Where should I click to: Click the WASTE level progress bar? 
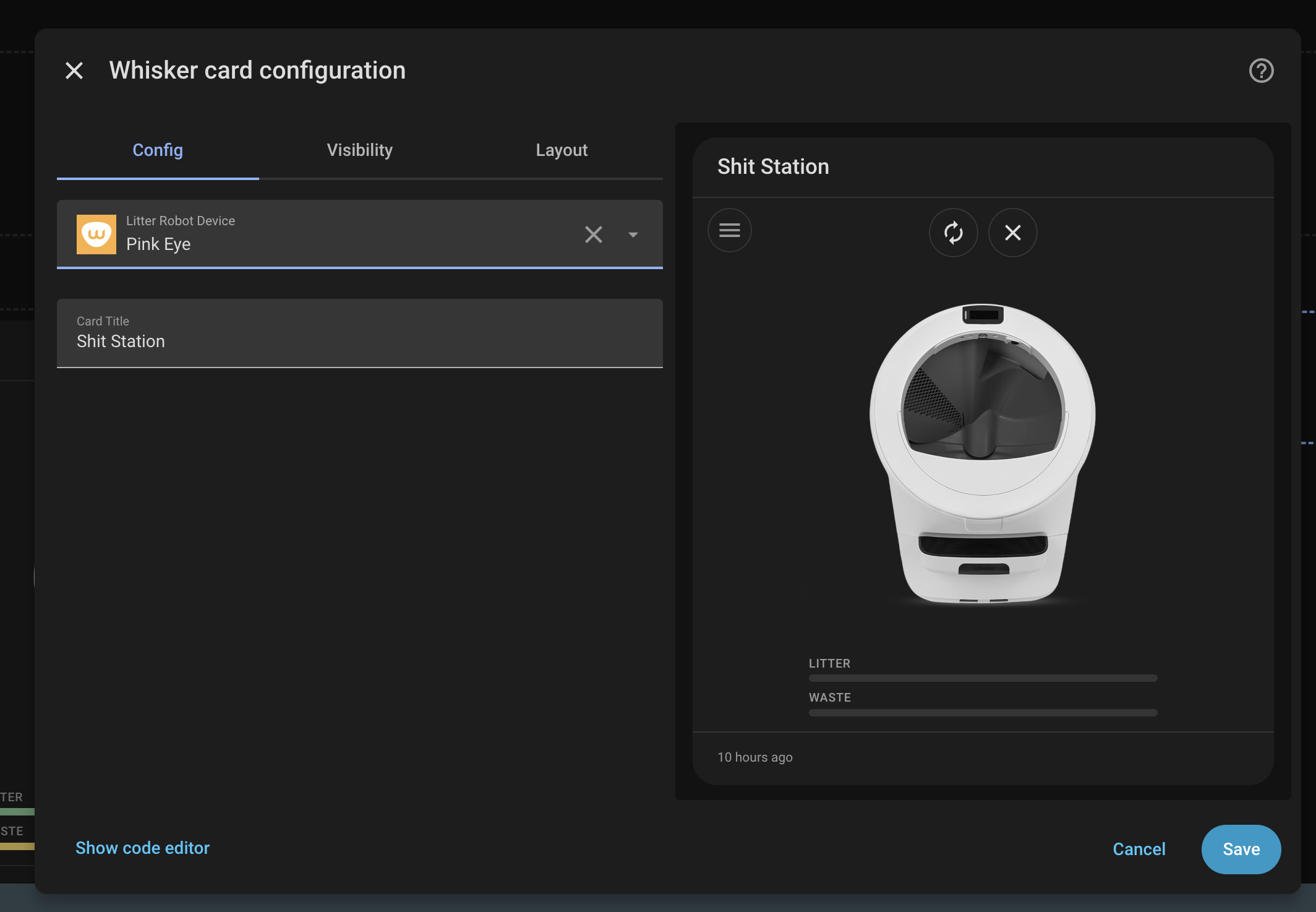(x=983, y=713)
